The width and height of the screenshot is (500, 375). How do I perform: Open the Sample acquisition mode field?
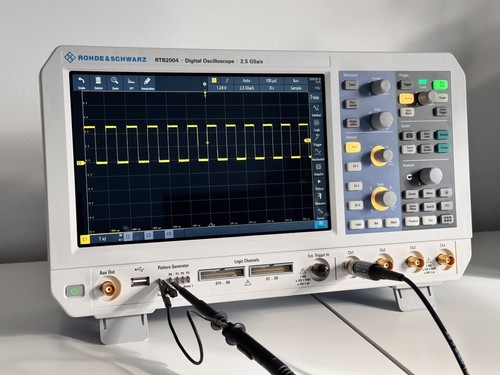pyautogui.click(x=296, y=88)
